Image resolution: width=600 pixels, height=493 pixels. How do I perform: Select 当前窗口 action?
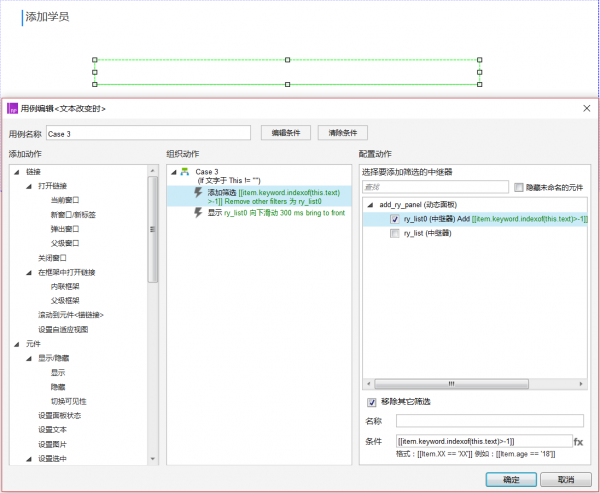pyautogui.click(x=65, y=200)
